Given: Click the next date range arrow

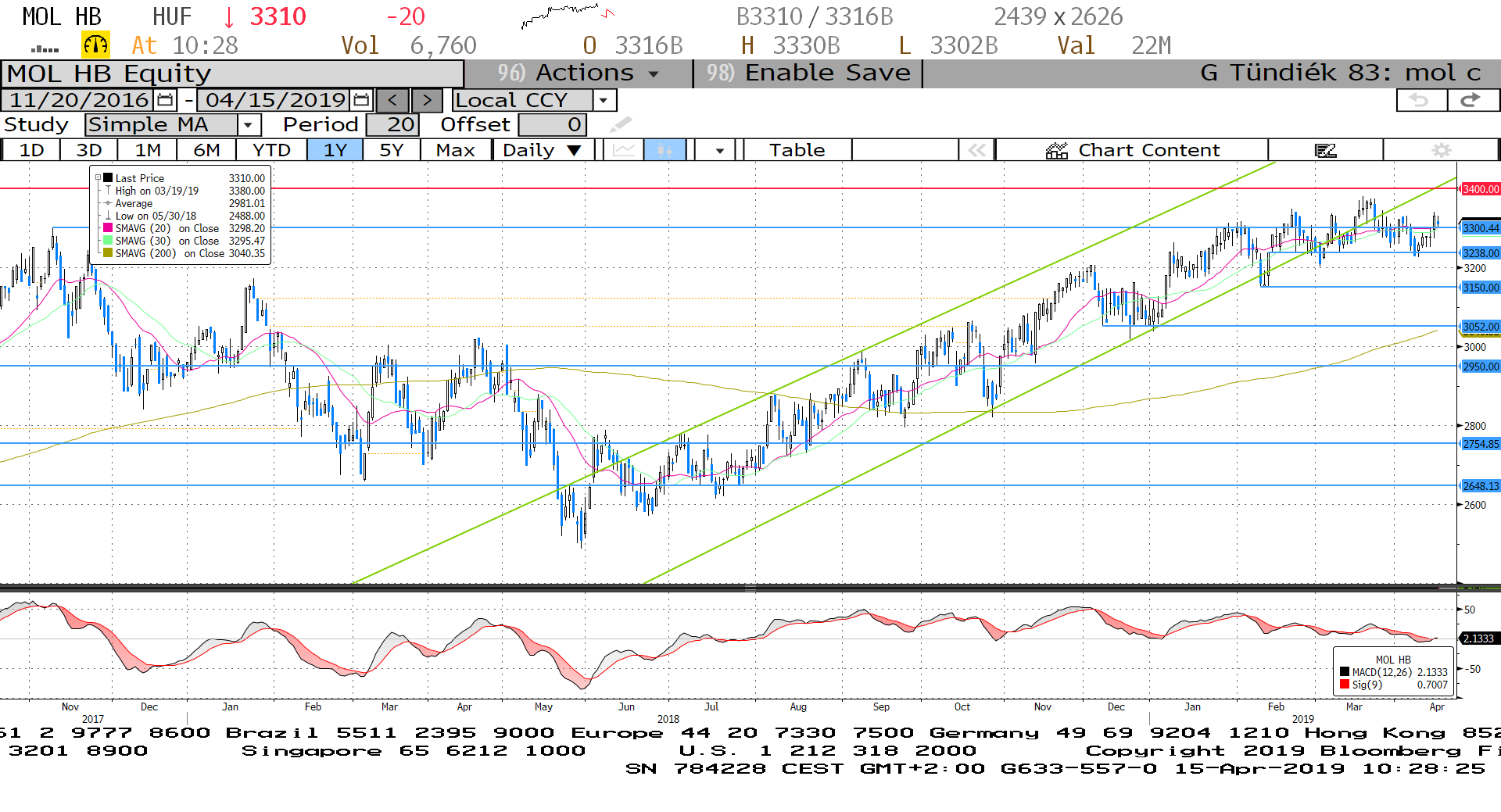Looking at the screenshot, I should pyautogui.click(x=427, y=100).
